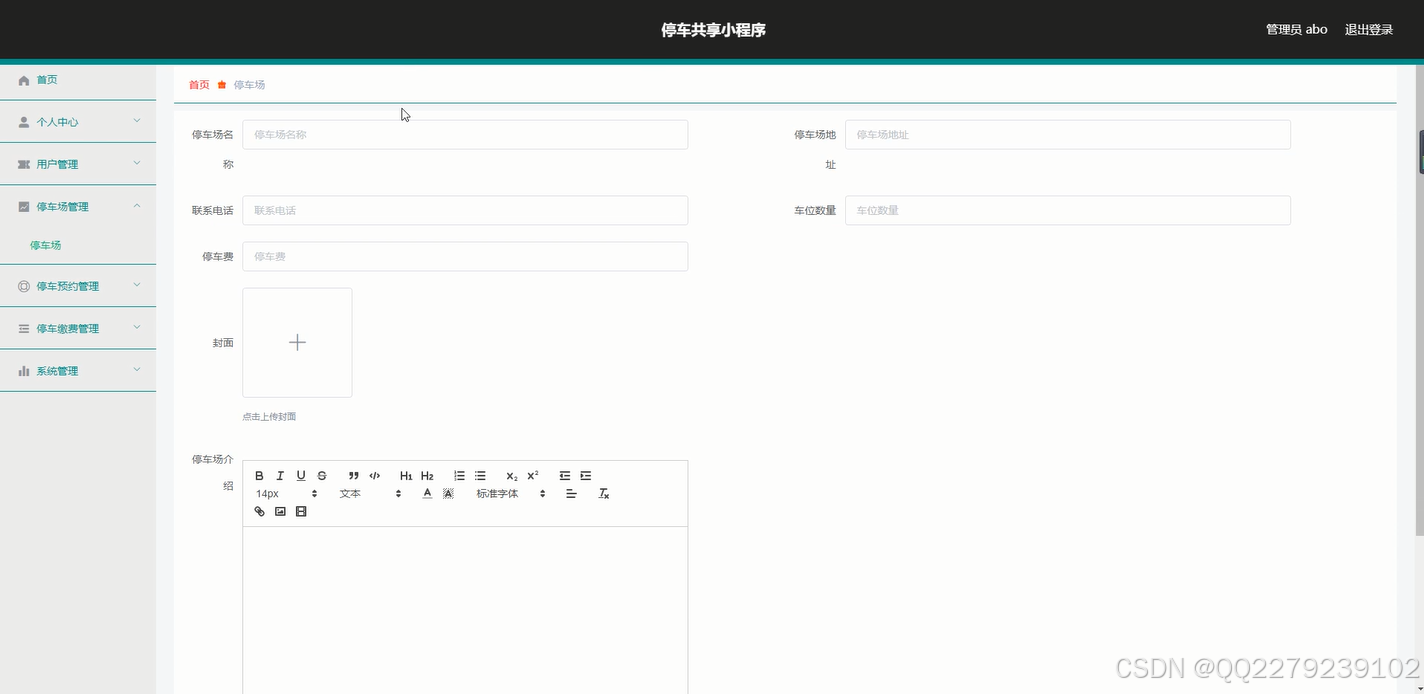Select the ordered list icon
This screenshot has height=694, width=1424.
coord(459,475)
